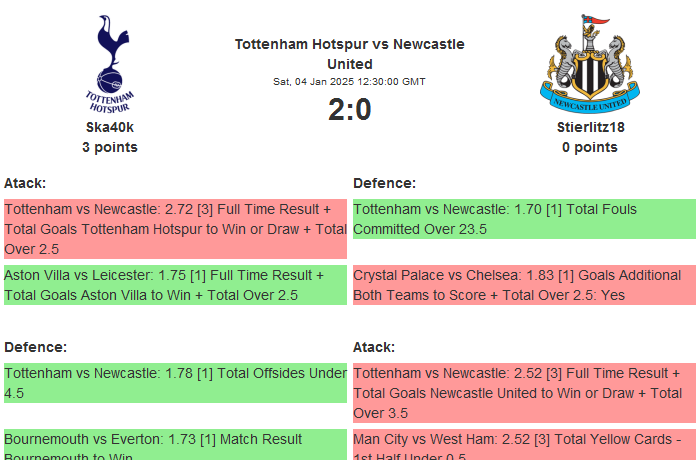Select Stierlitz18's 0 points label
The height and width of the screenshot is (460, 700).
coord(589,147)
